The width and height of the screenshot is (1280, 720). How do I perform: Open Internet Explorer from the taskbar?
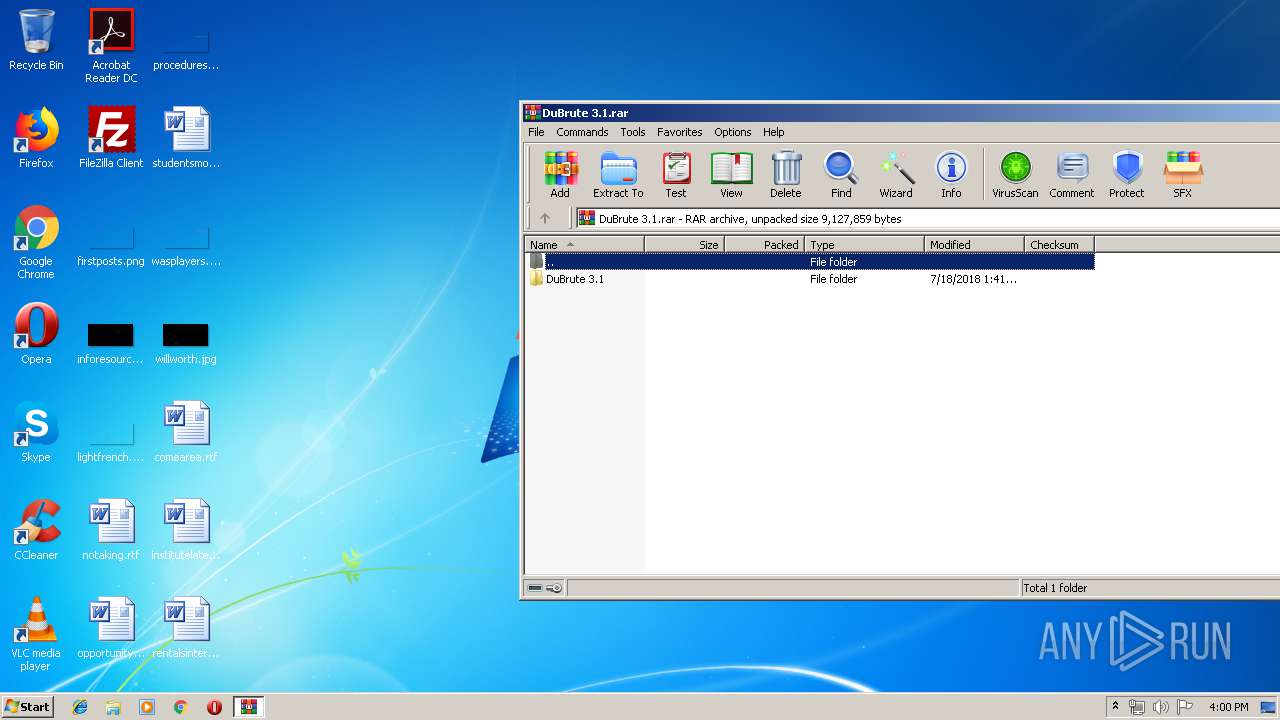[x=80, y=707]
